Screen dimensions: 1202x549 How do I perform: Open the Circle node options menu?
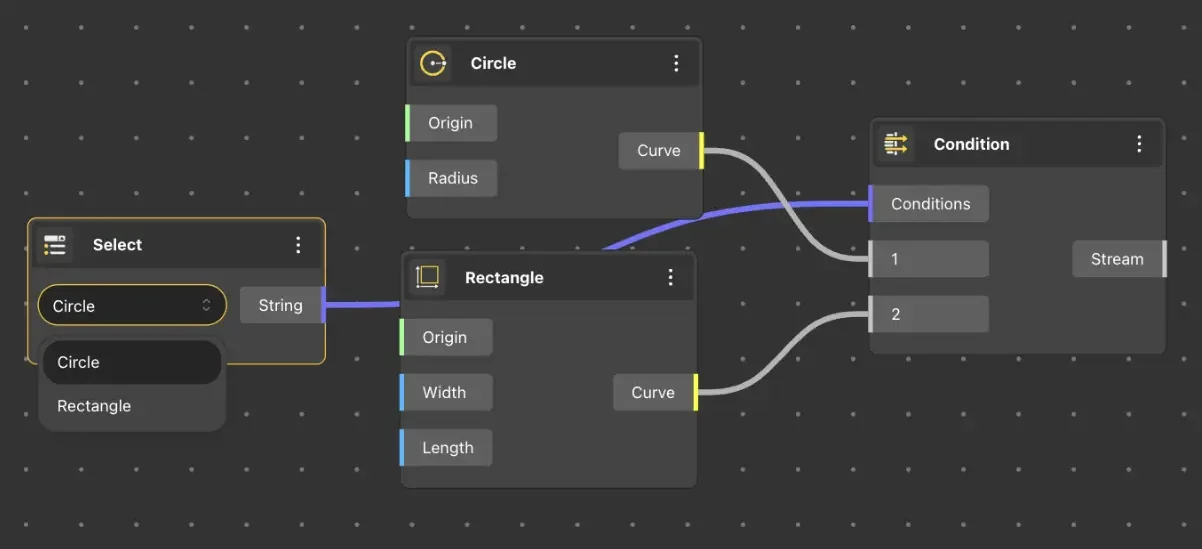tap(676, 63)
